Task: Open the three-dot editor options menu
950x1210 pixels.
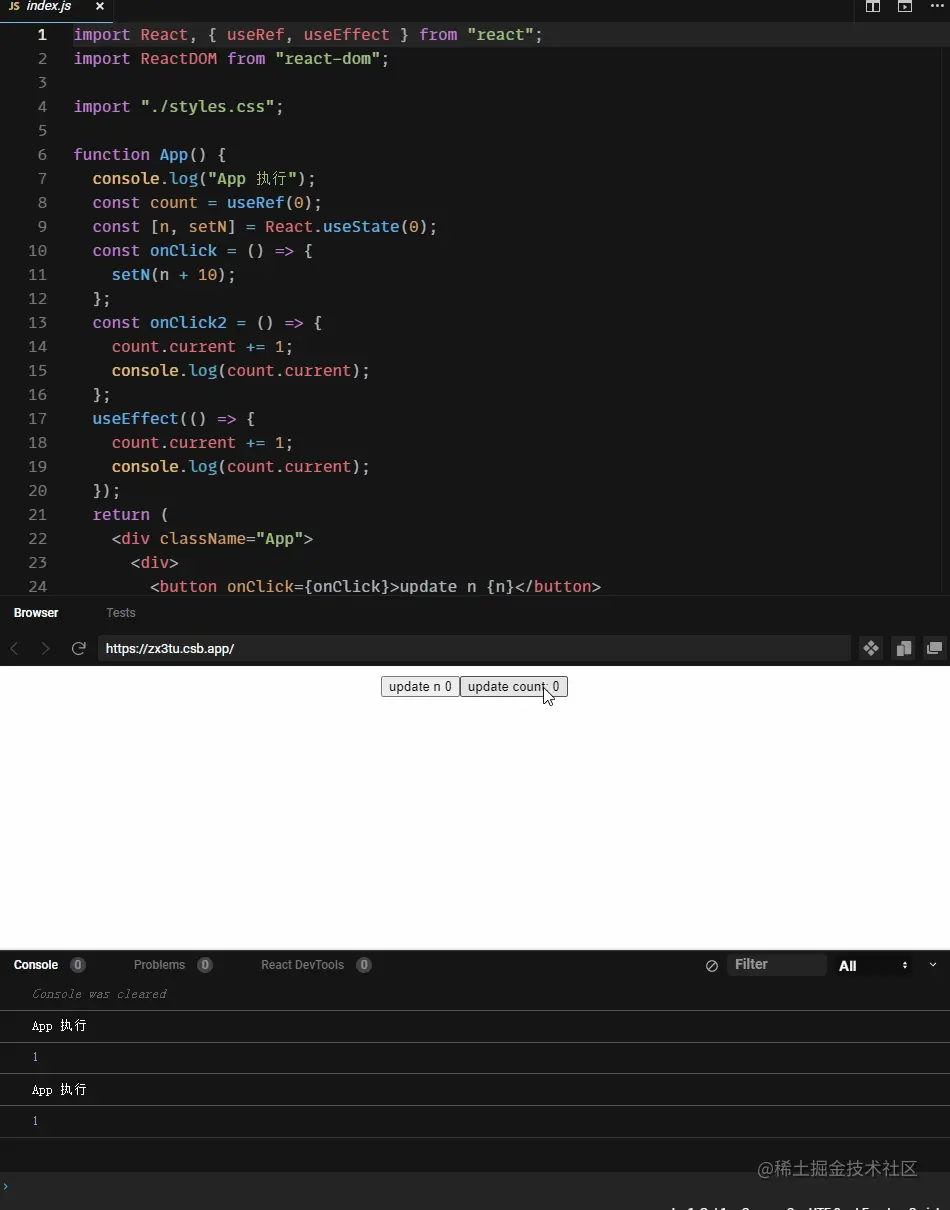Action: tap(938, 7)
